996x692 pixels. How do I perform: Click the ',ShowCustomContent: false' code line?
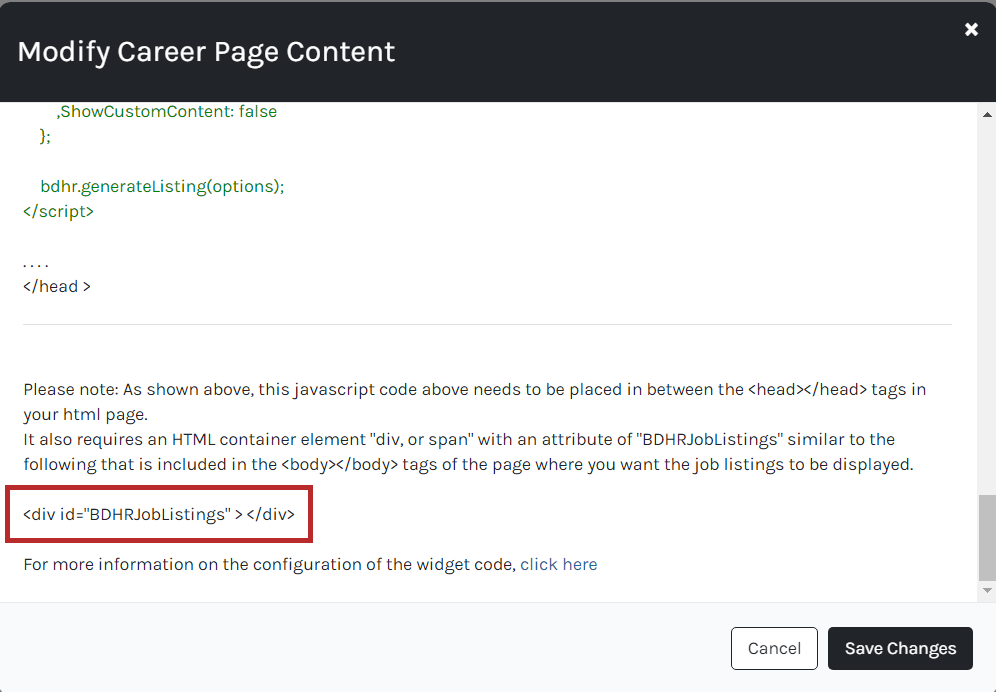[x=166, y=111]
